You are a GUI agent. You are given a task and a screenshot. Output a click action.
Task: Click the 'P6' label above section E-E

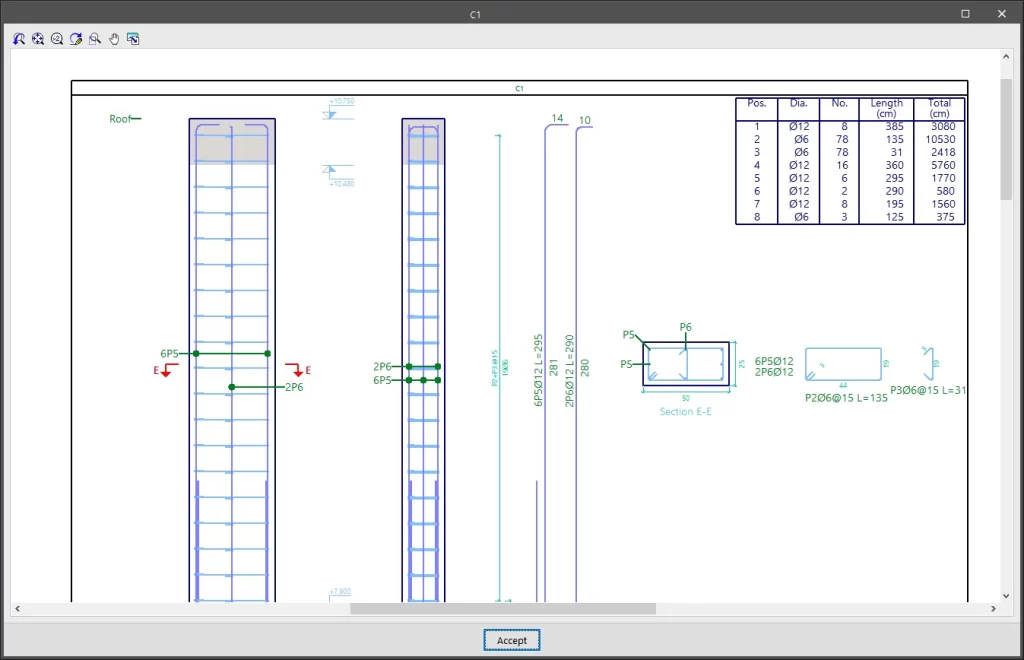pyautogui.click(x=685, y=327)
